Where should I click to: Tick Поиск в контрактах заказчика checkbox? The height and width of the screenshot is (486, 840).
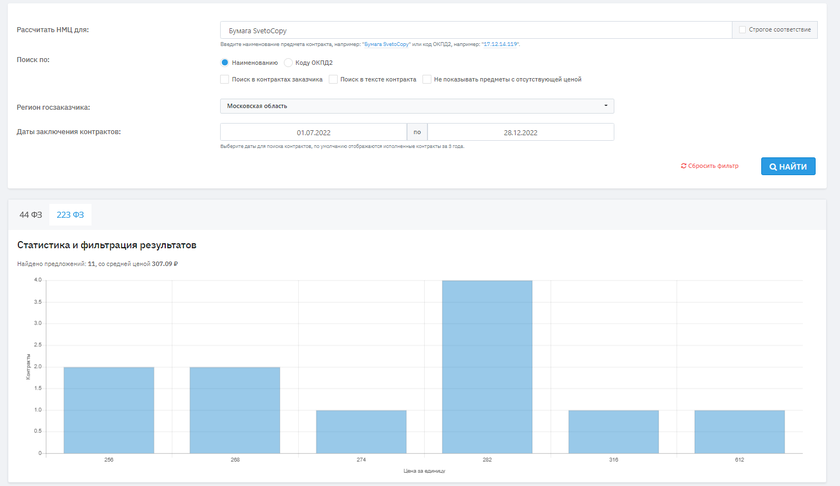225,79
